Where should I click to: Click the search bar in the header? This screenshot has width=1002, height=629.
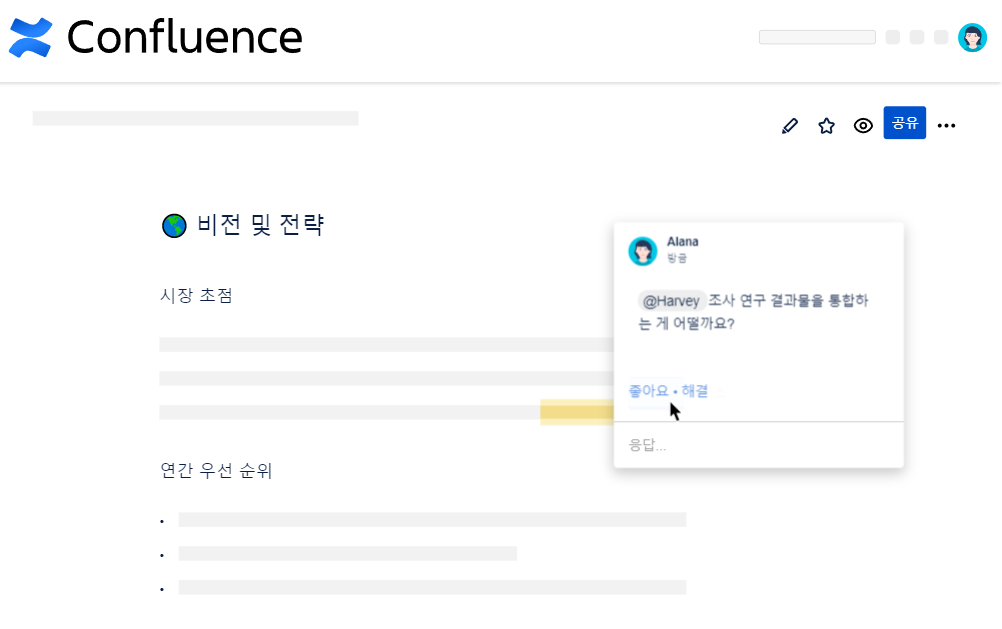pos(816,36)
